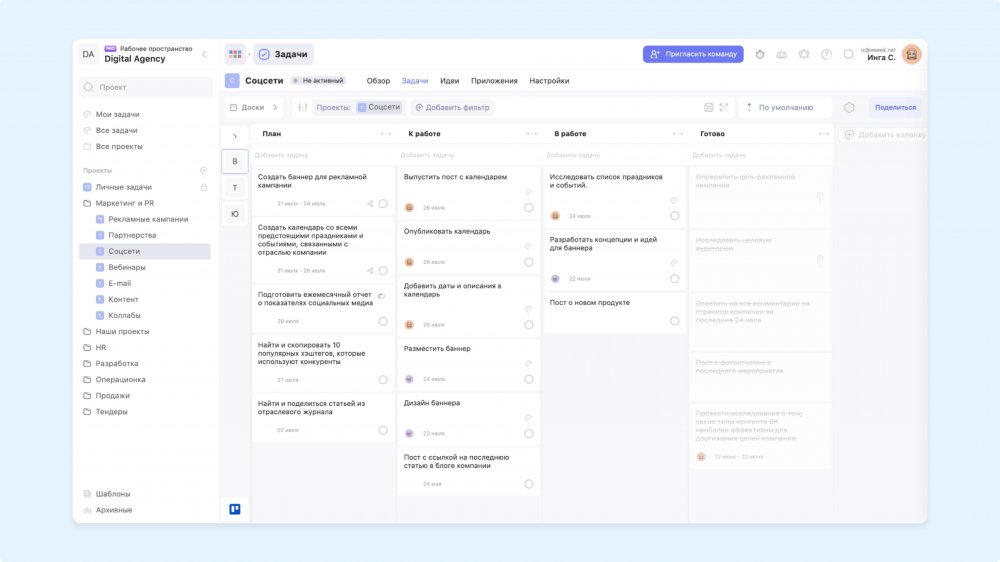Open По умолчанию sorting dropdown
Viewport: 1000px width, 562px height.
coord(785,107)
